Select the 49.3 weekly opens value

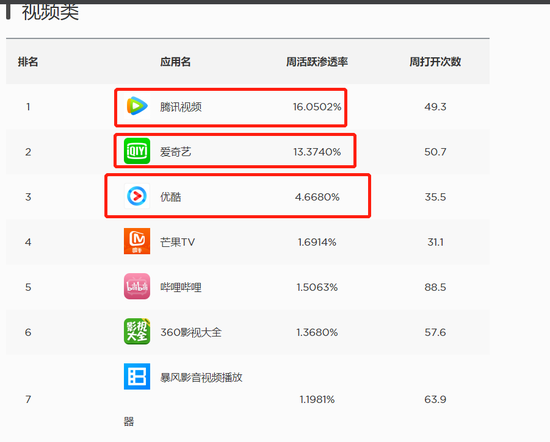[435, 107]
